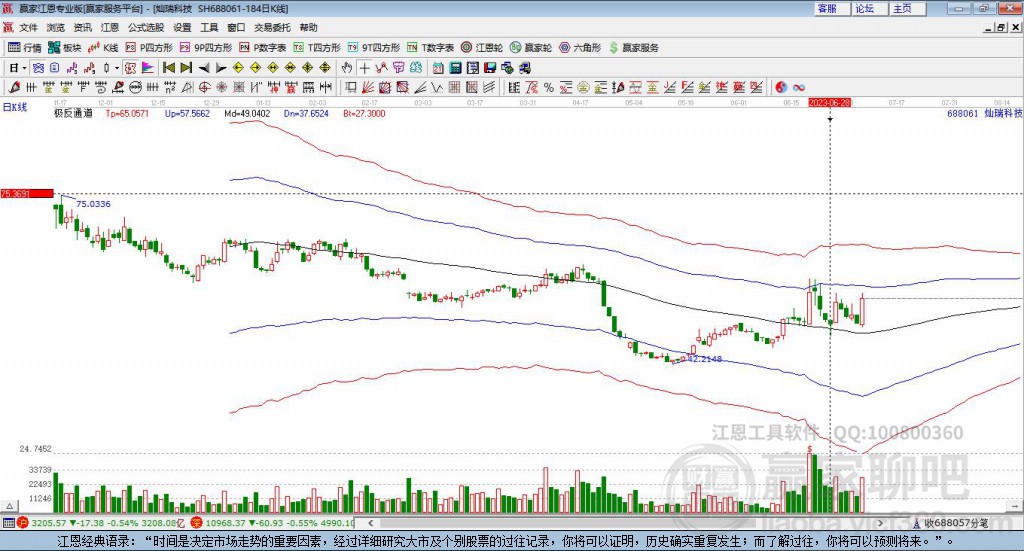Viewport: 1024px width, 551px height.
Task: Select the Gann fan lines tool
Action: (x=367, y=87)
